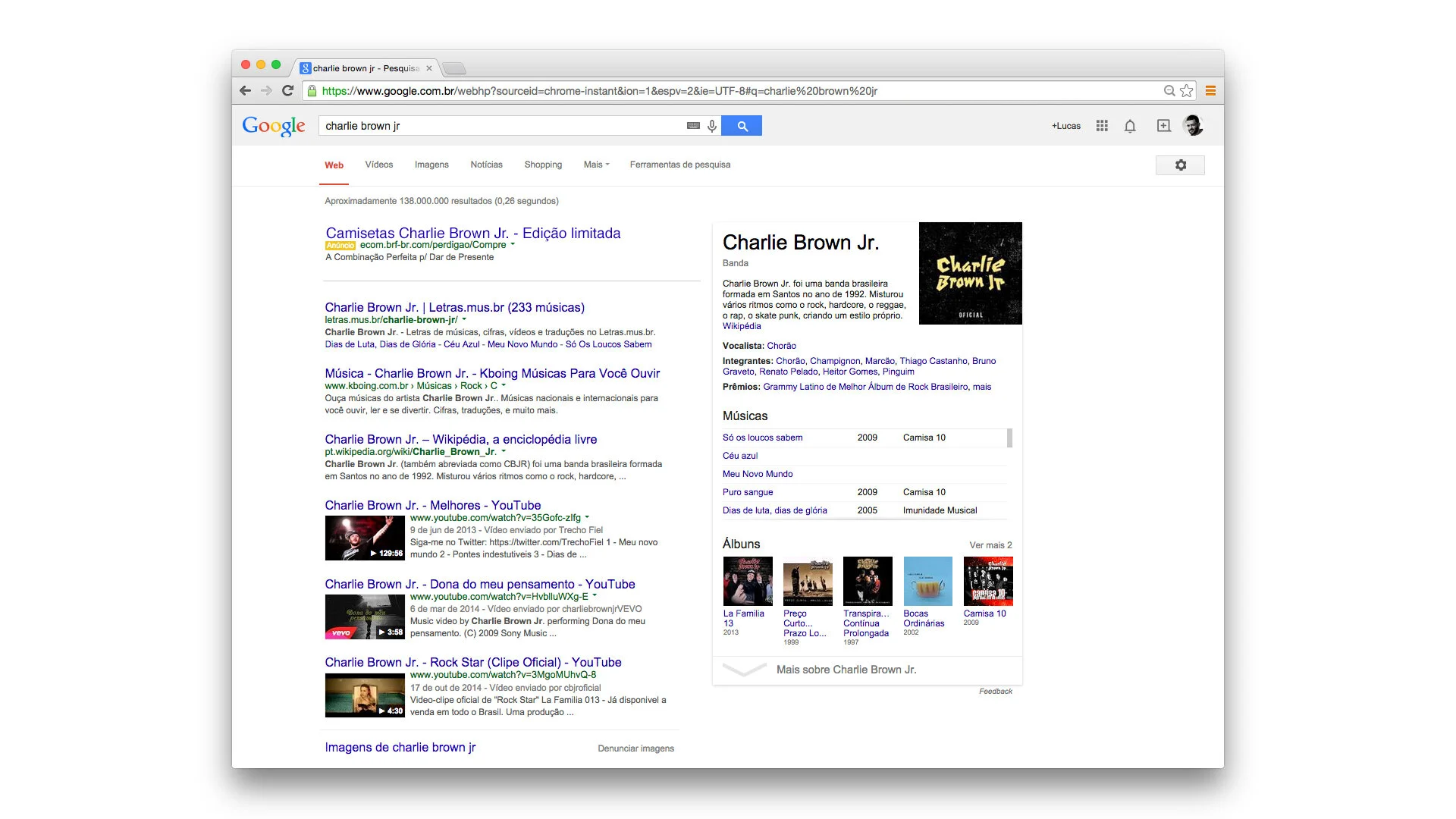Open the song Só os loucos sabem

coord(762,438)
